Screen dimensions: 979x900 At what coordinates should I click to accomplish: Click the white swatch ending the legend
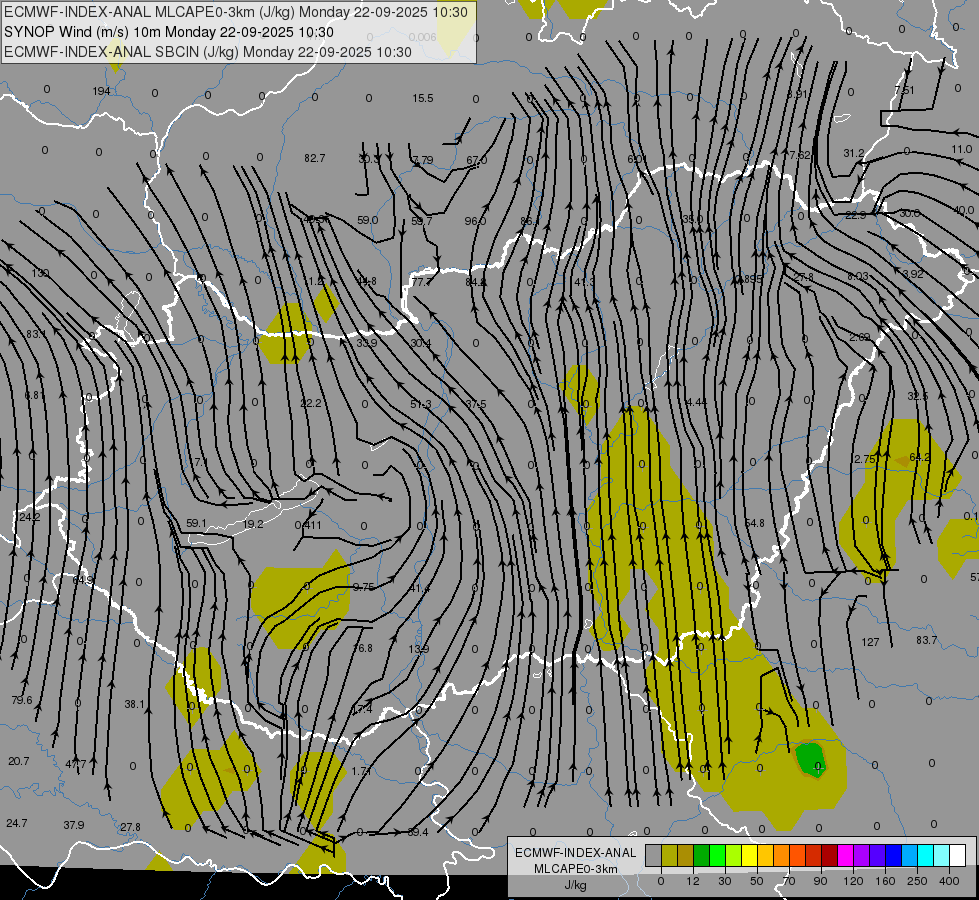click(x=957, y=855)
